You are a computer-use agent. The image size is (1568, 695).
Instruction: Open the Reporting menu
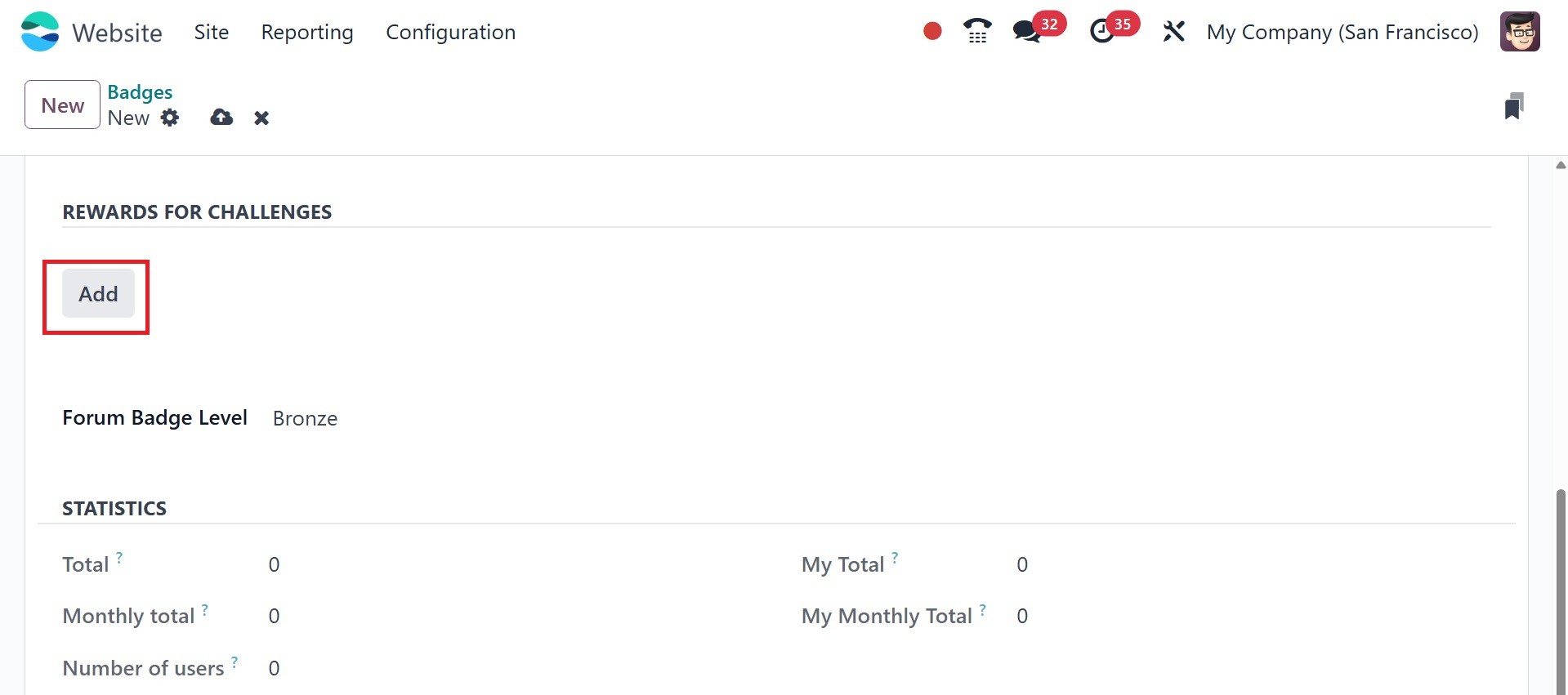coord(307,32)
